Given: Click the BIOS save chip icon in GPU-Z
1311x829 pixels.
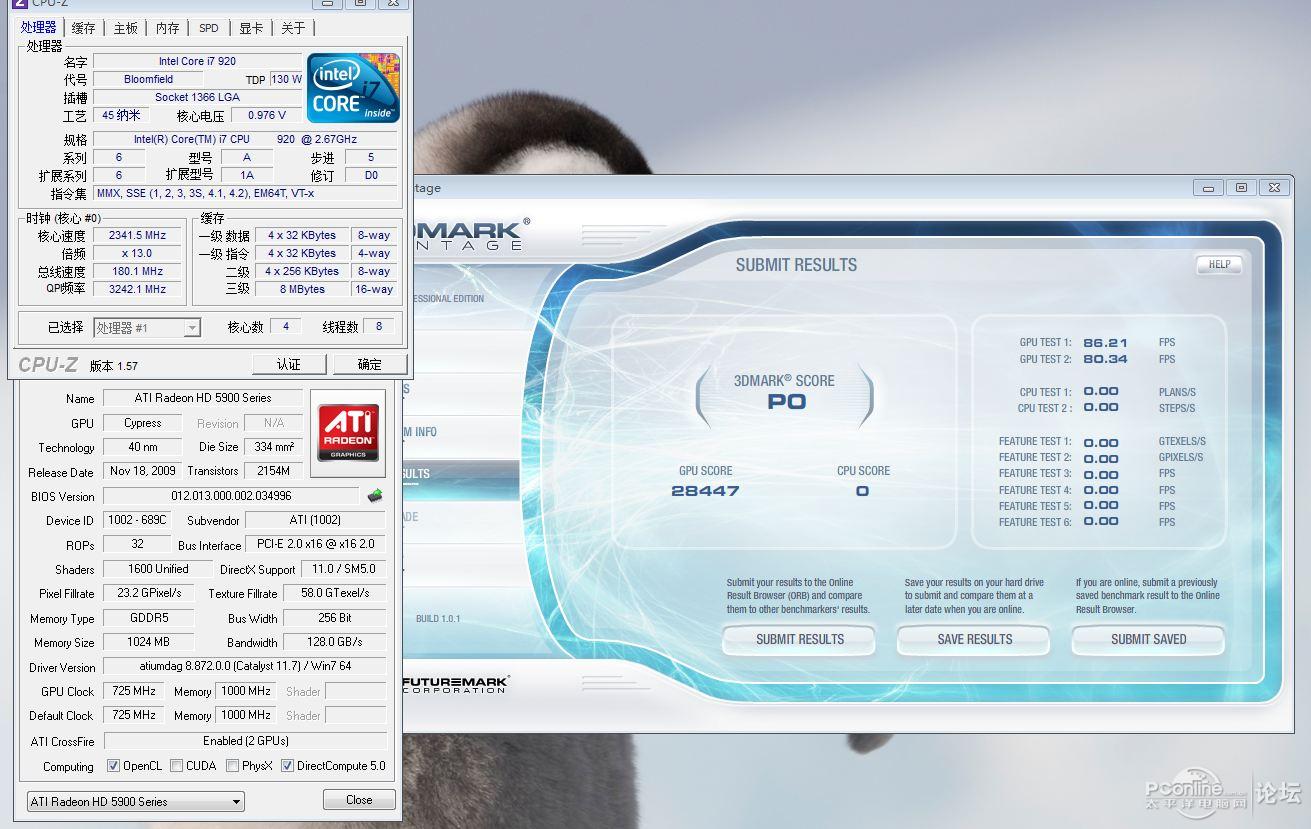Looking at the screenshot, I should pyautogui.click(x=375, y=496).
